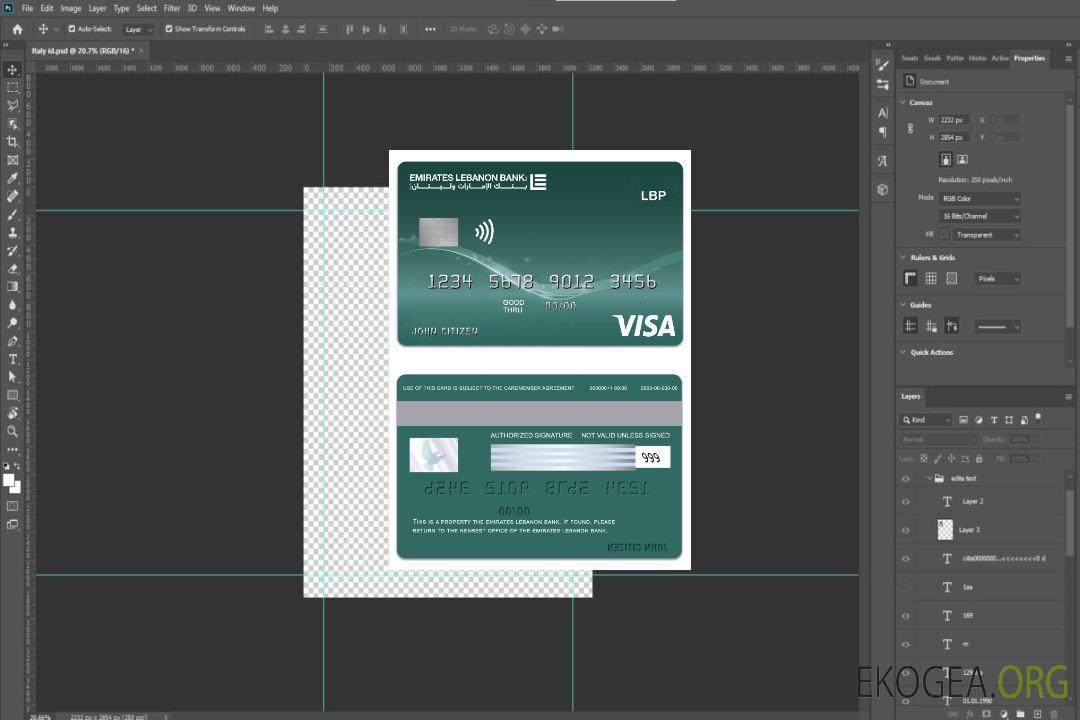Image resolution: width=1080 pixels, height=720 pixels.
Task: Select the Frame tool
Action: (12, 160)
